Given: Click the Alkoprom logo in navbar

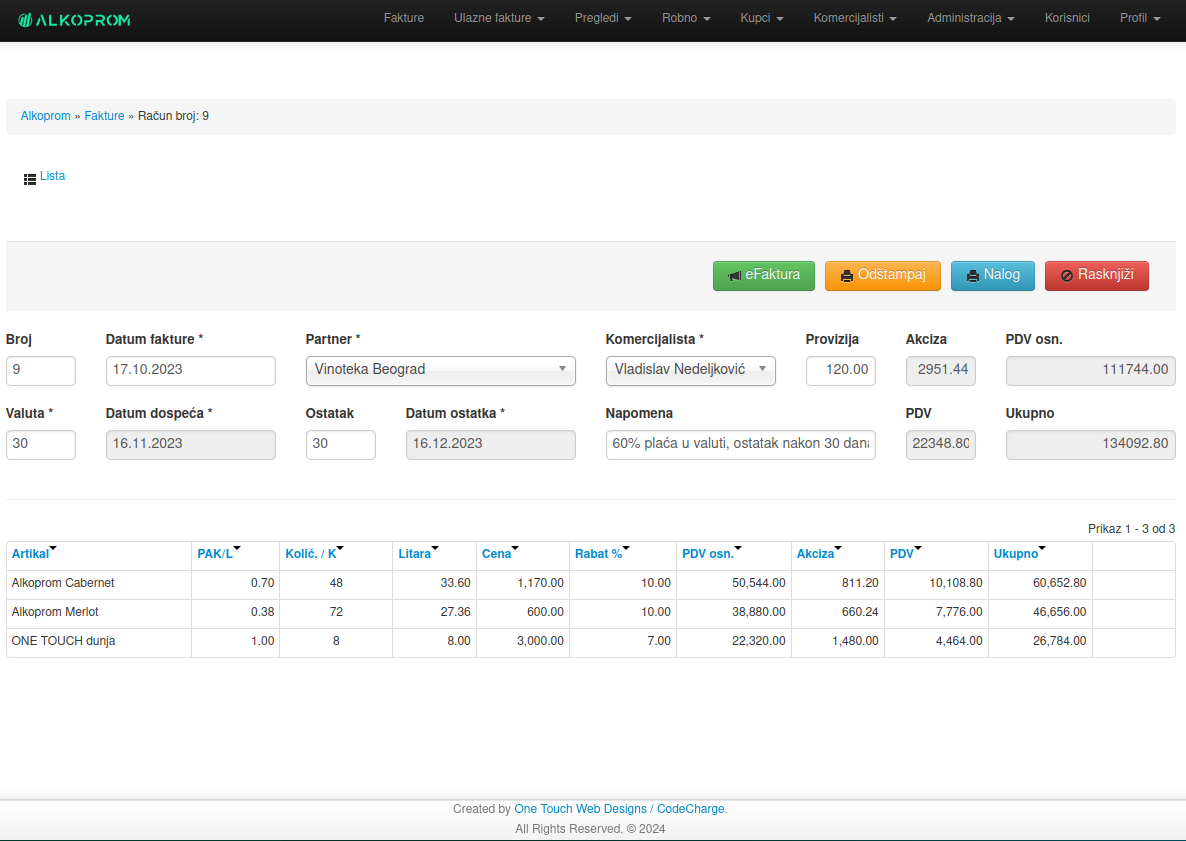Looking at the screenshot, I should click(x=74, y=20).
